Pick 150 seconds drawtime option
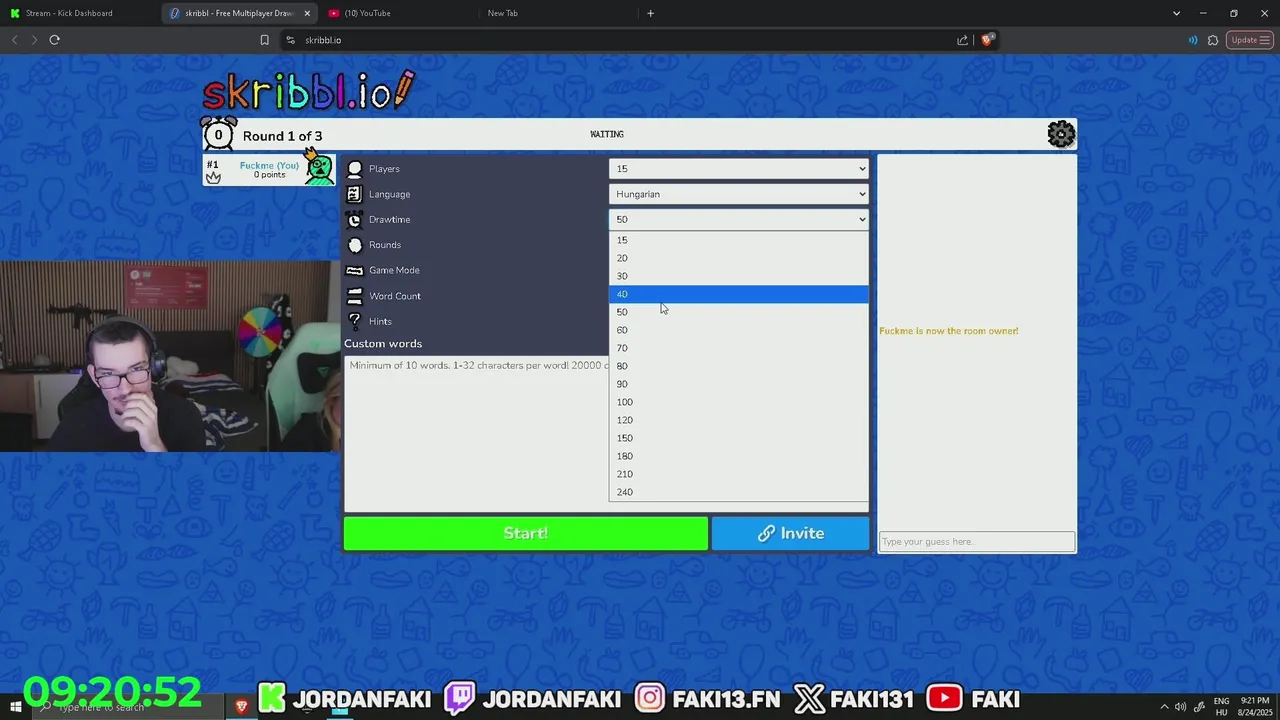 tap(738, 438)
